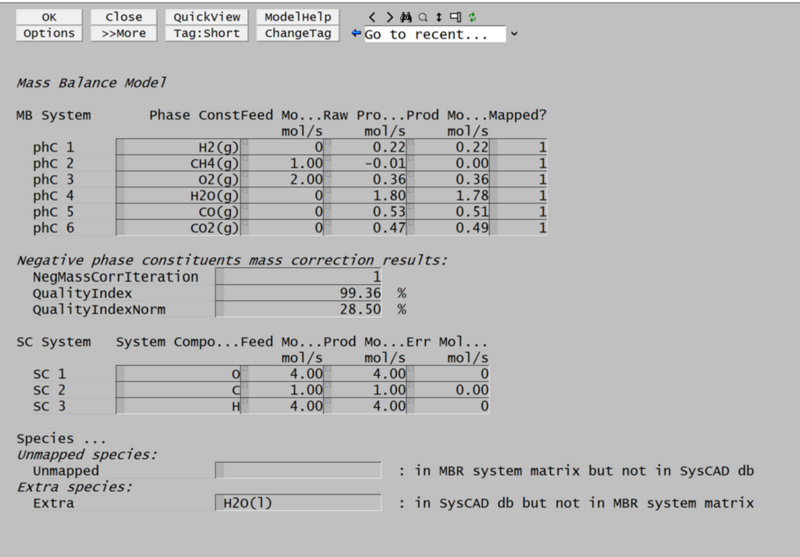800x557 pixels.
Task: Click the previous page arrow icon
Action: (372, 17)
